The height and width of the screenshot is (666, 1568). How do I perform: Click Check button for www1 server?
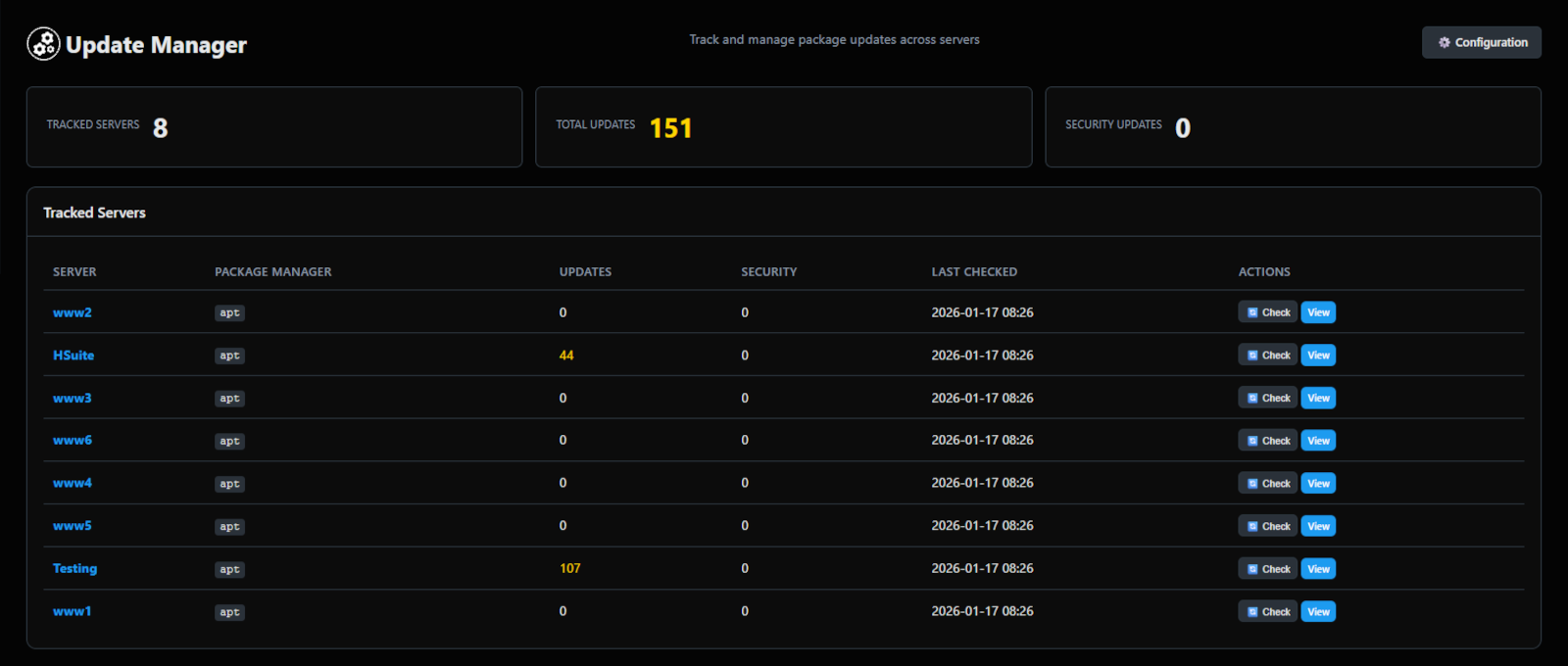1267,612
